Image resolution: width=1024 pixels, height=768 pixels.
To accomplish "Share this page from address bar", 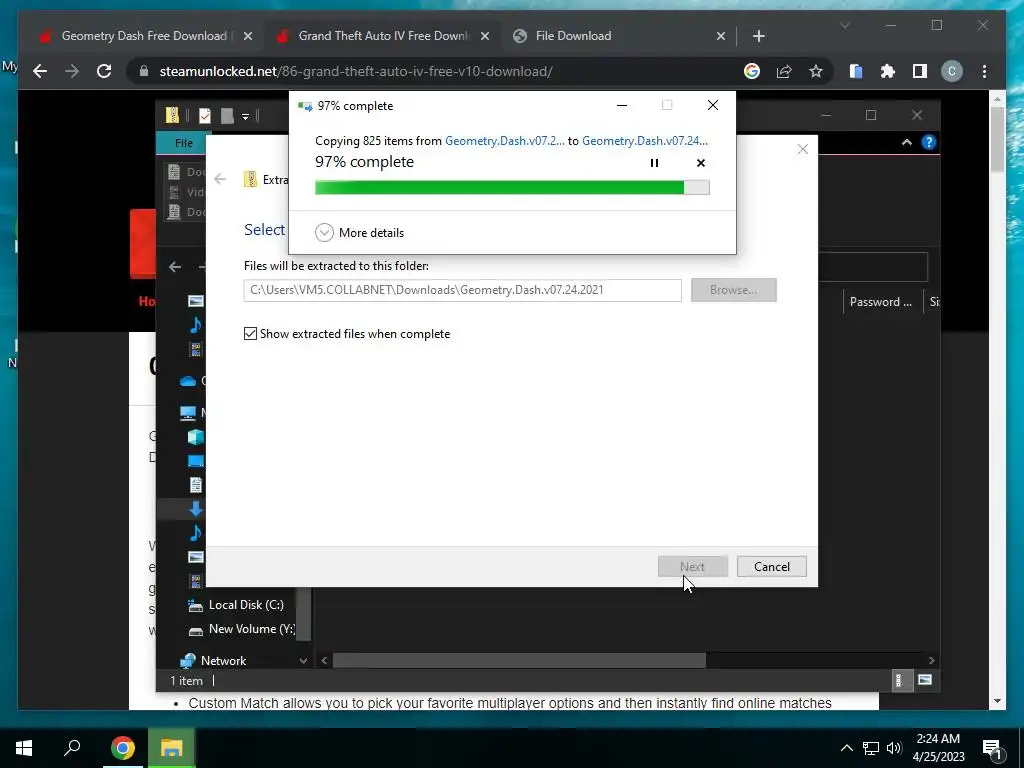I will (x=784, y=71).
